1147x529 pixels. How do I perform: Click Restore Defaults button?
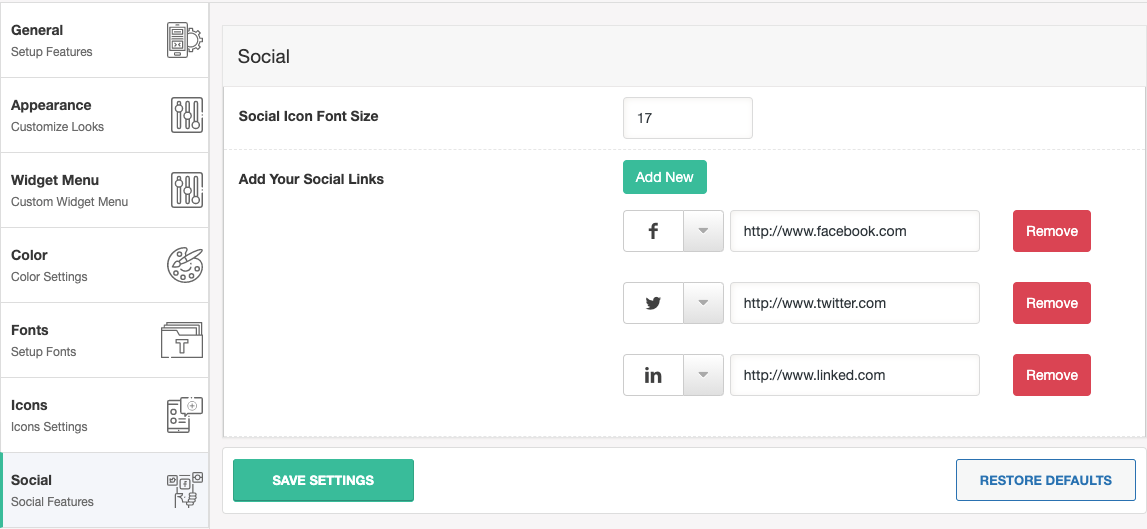[x=1045, y=480]
